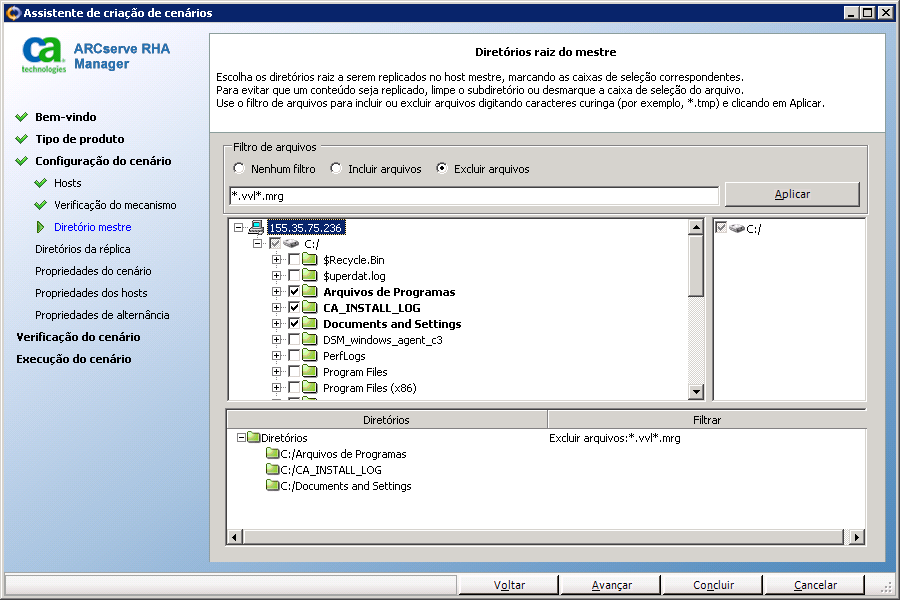Click the $uperdat.log folder icon
Image resolution: width=900 pixels, height=600 pixels.
tap(310, 276)
